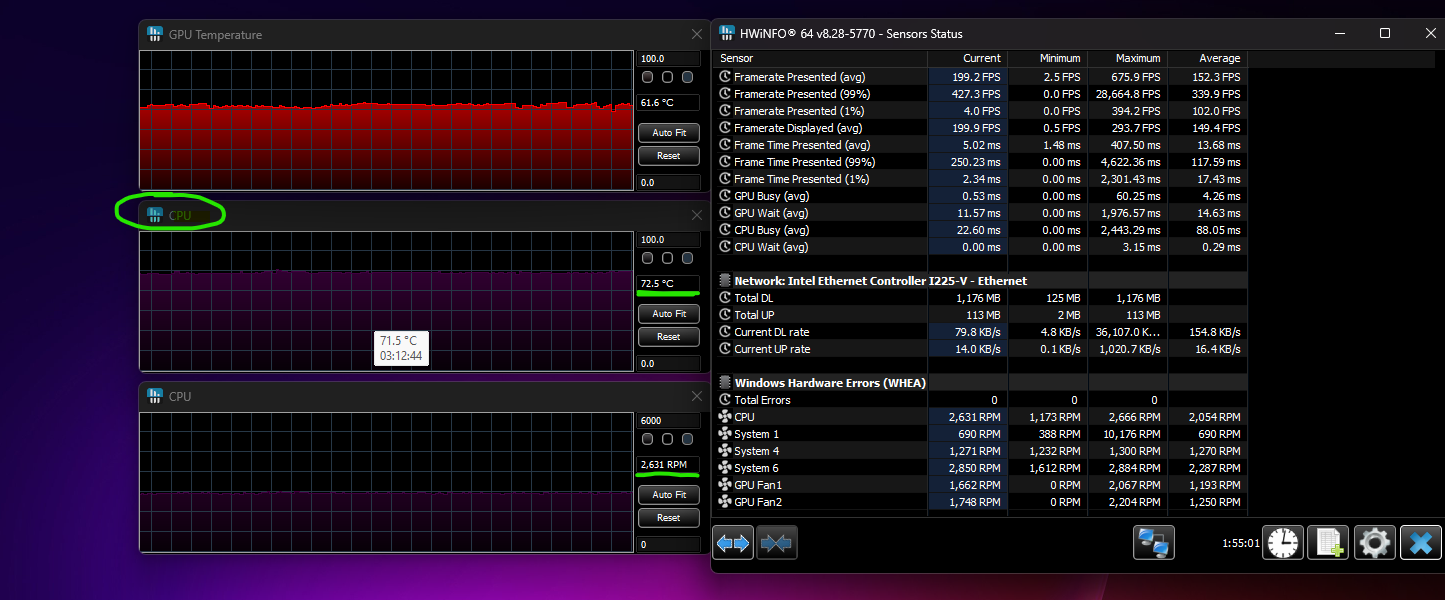Start logging with the document plus icon
Viewport: 1445px width, 600px height.
click(x=1329, y=543)
